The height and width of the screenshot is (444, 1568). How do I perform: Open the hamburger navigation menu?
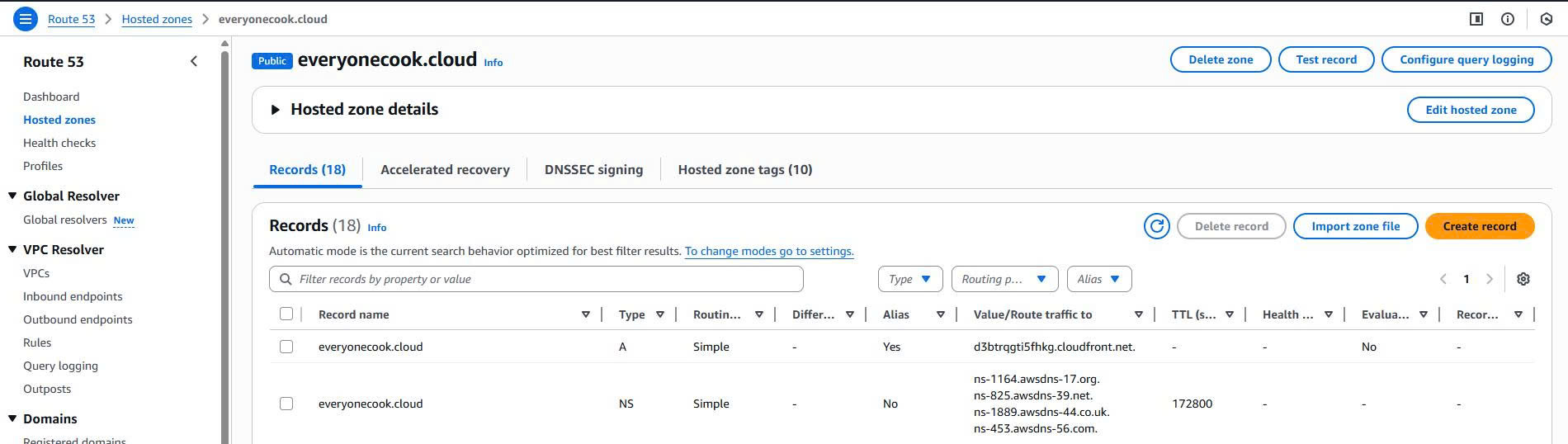coord(26,18)
